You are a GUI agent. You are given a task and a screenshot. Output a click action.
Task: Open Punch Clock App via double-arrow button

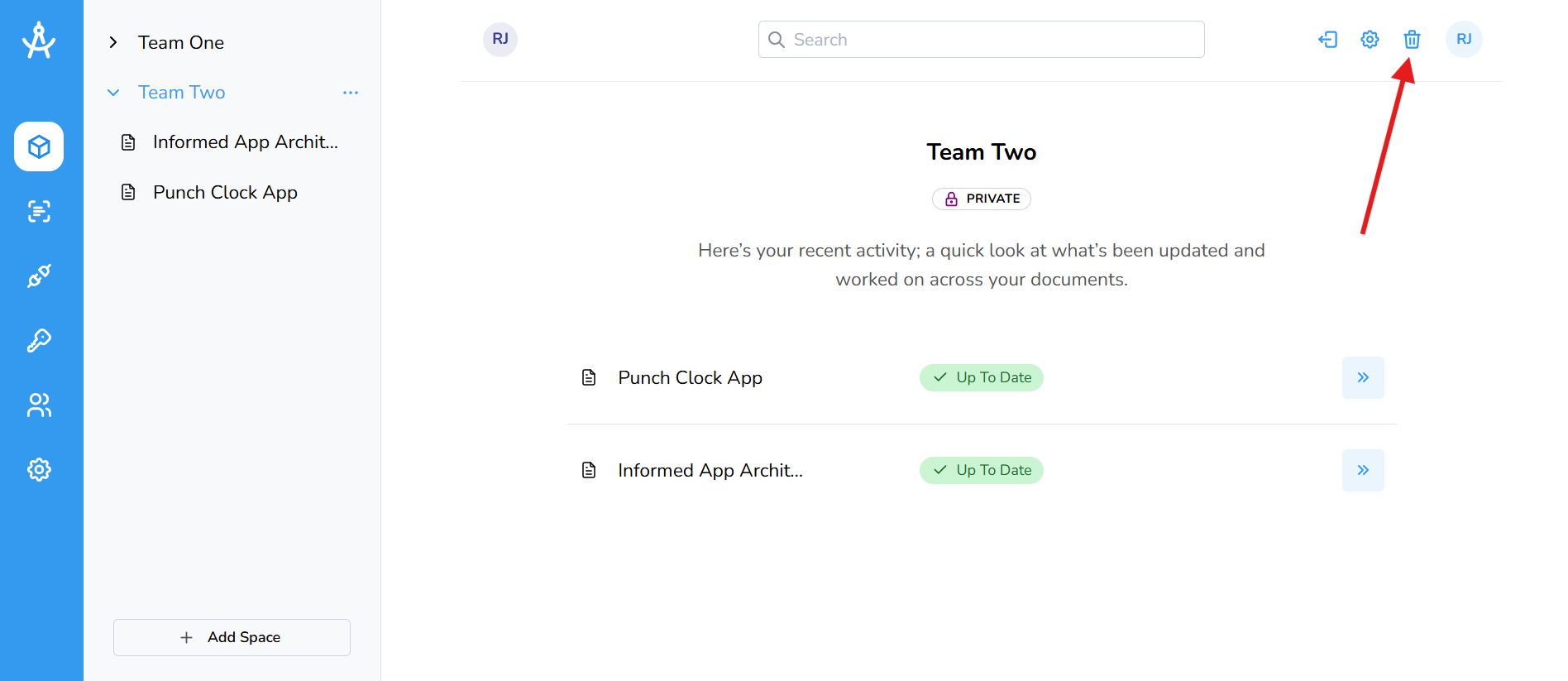1363,377
